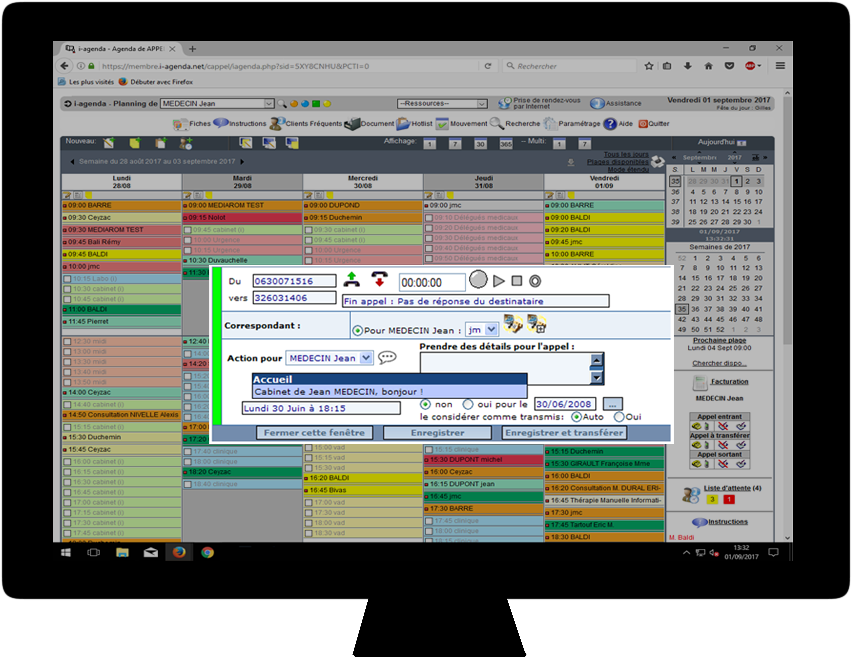Click the Enregistrer button

pos(437,433)
